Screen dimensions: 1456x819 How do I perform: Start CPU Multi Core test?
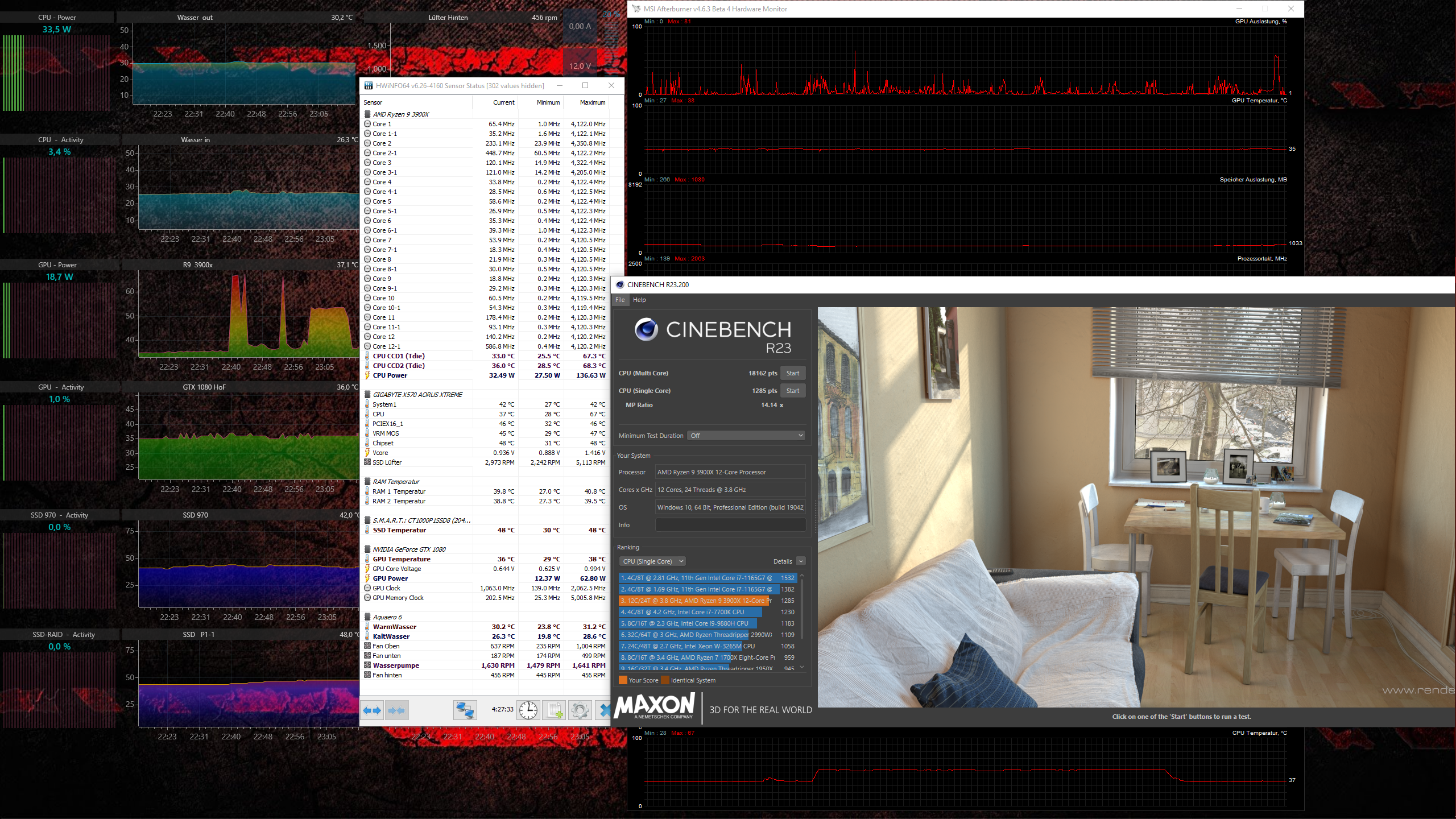click(x=792, y=373)
